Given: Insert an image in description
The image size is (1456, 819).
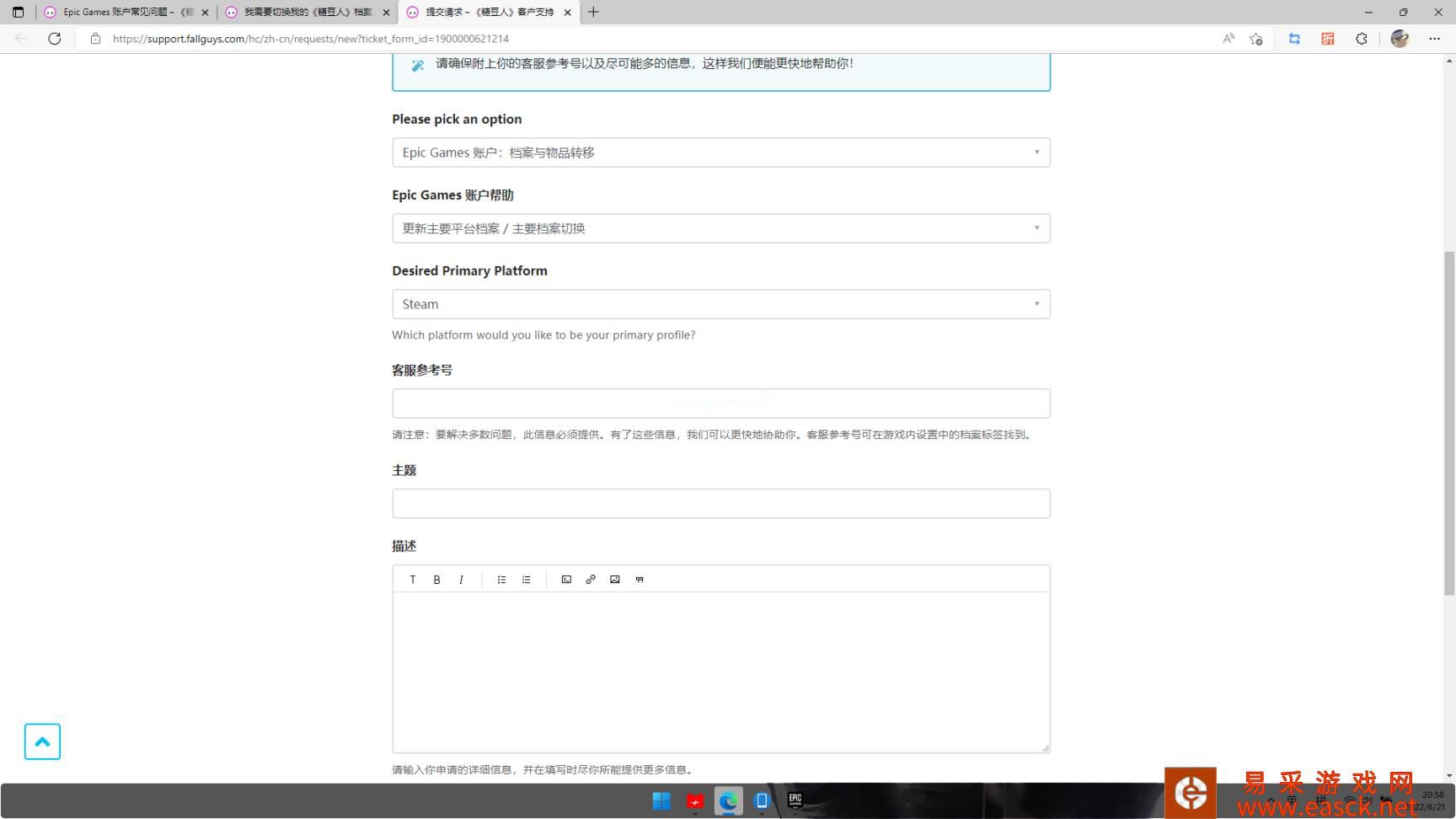Looking at the screenshot, I should (x=615, y=580).
